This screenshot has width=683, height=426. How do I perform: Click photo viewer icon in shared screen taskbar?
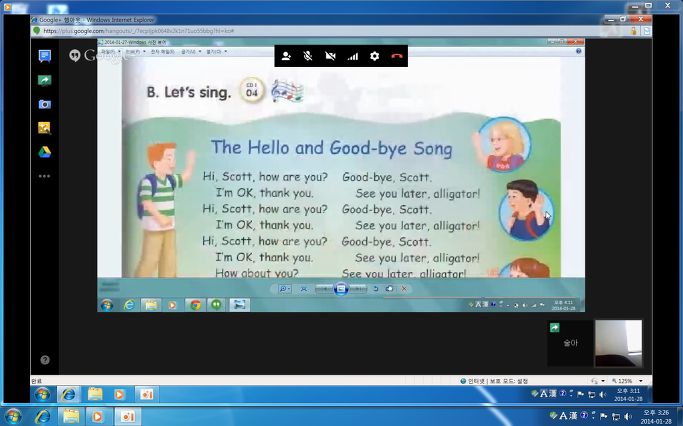point(240,305)
